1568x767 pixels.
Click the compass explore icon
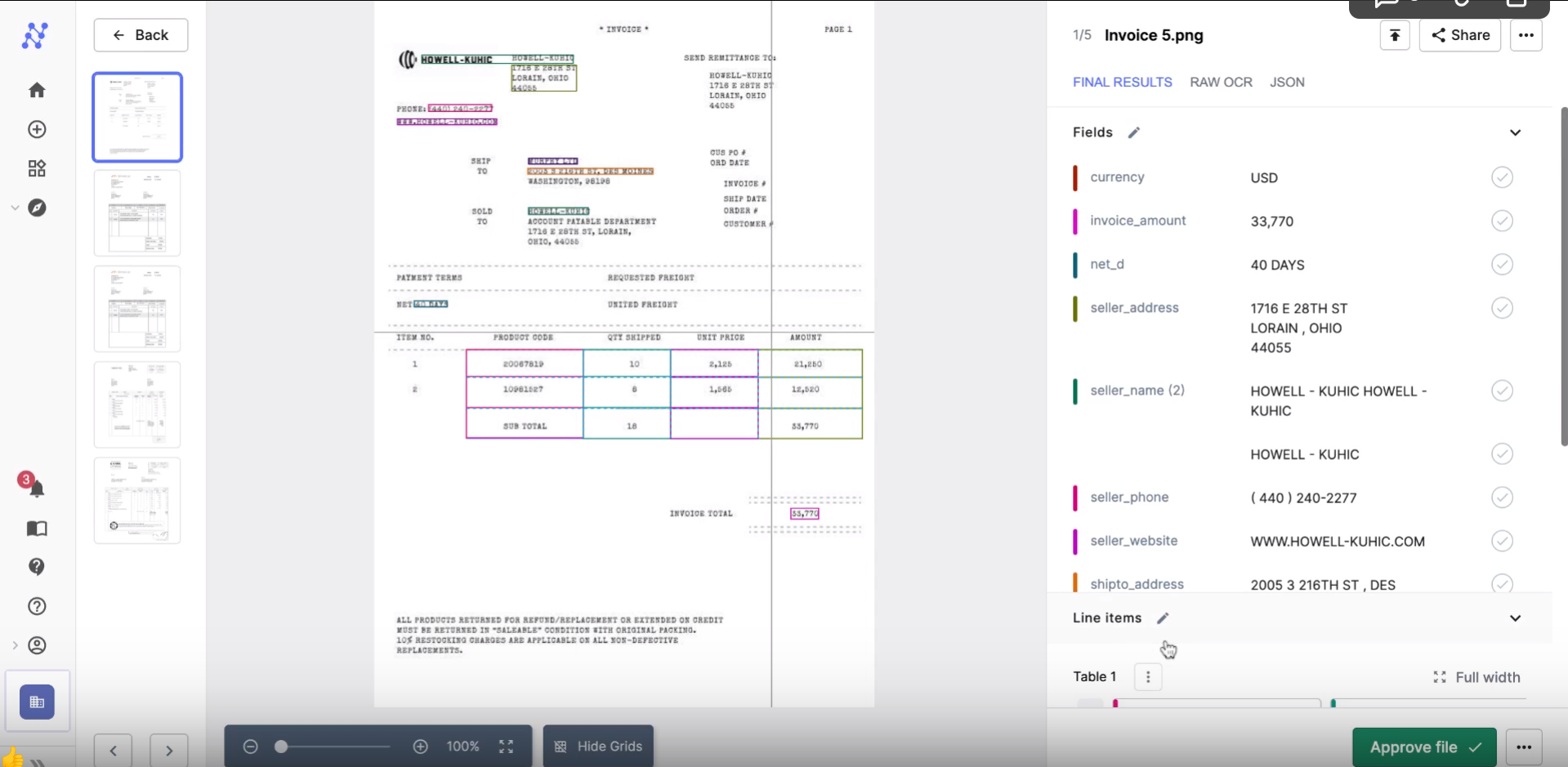(x=37, y=207)
